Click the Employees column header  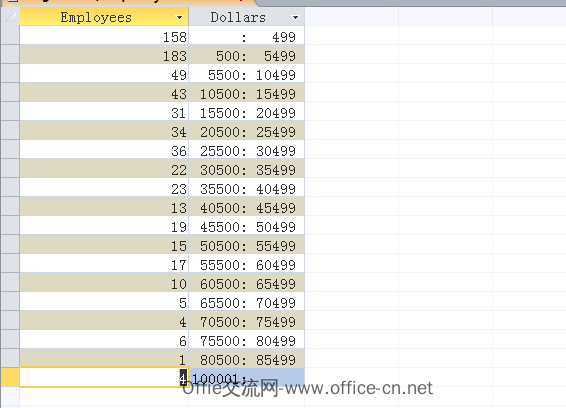click(x=104, y=17)
